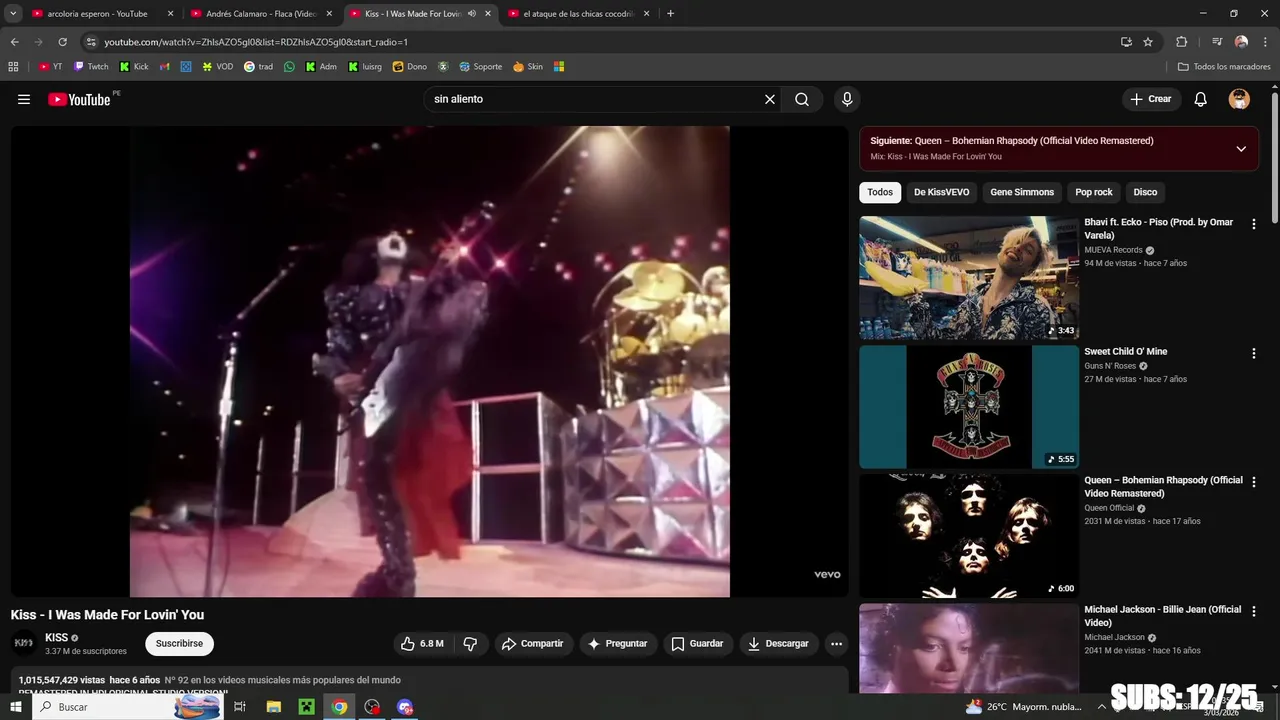
Task: Open the YouTube hamburger guide menu
Action: 24,99
